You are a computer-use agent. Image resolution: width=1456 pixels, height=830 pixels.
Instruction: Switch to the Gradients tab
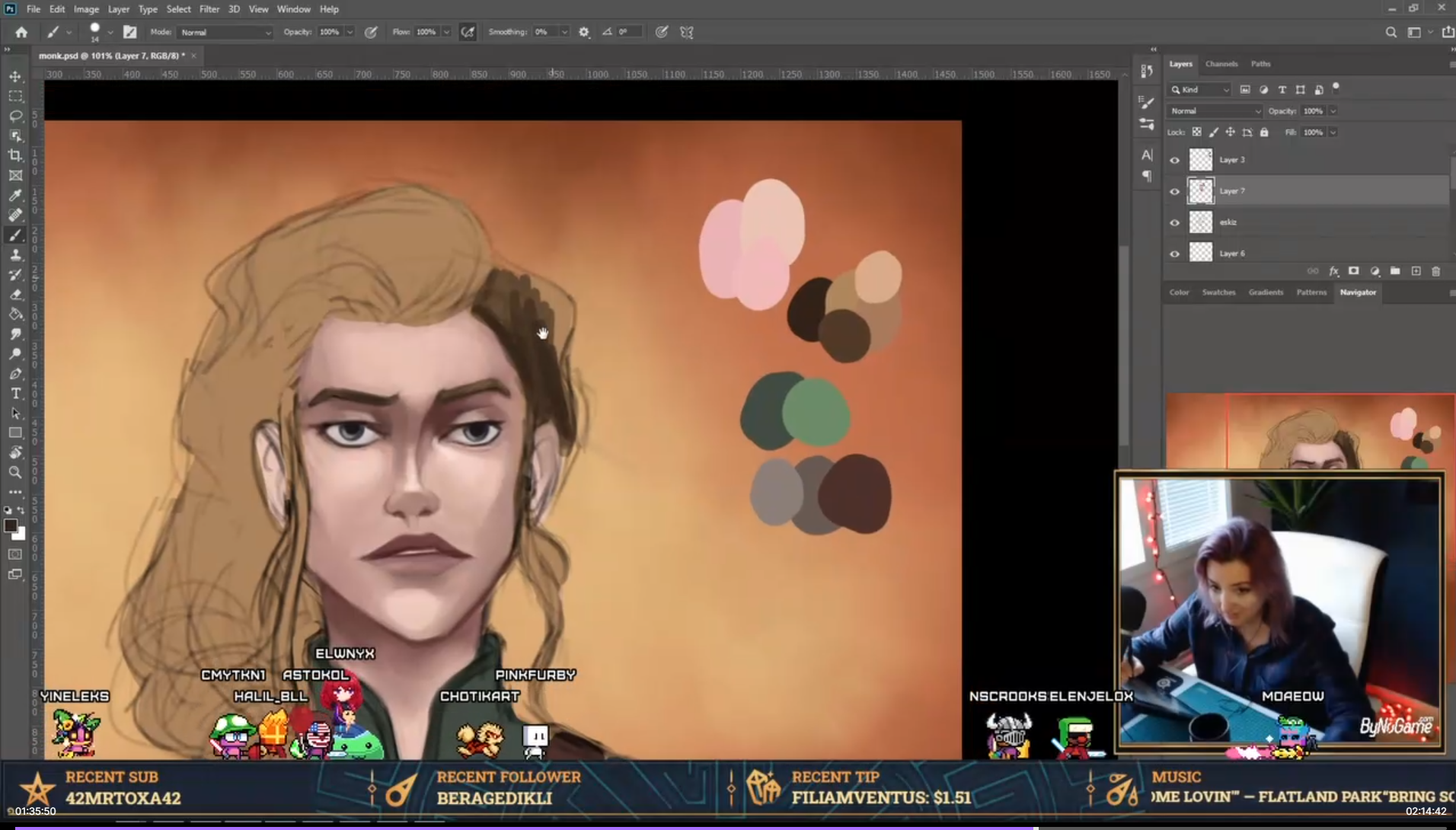1266,292
